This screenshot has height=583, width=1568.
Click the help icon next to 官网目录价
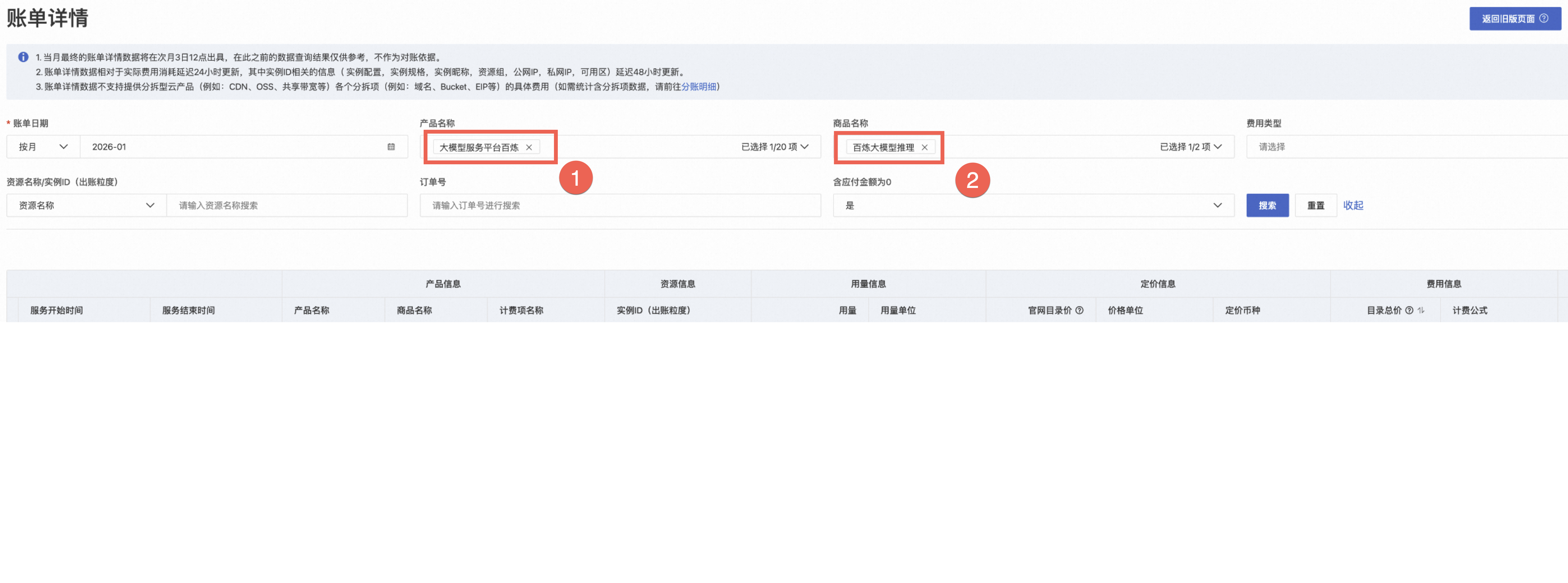[x=1079, y=310]
